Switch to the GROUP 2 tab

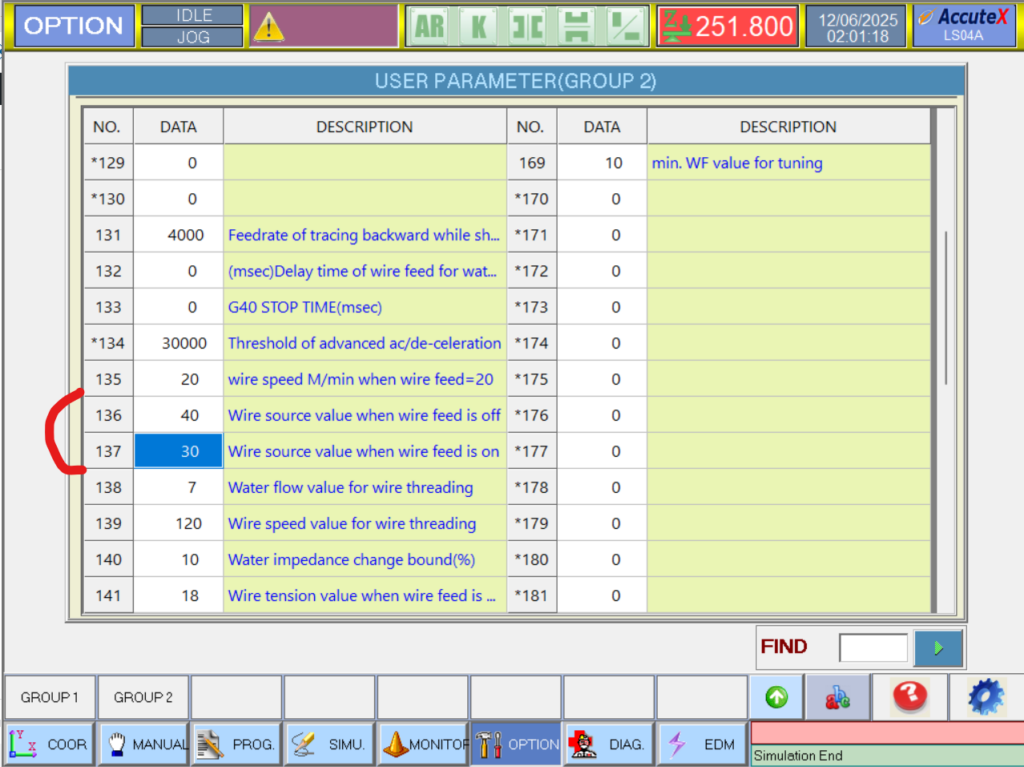click(x=143, y=697)
